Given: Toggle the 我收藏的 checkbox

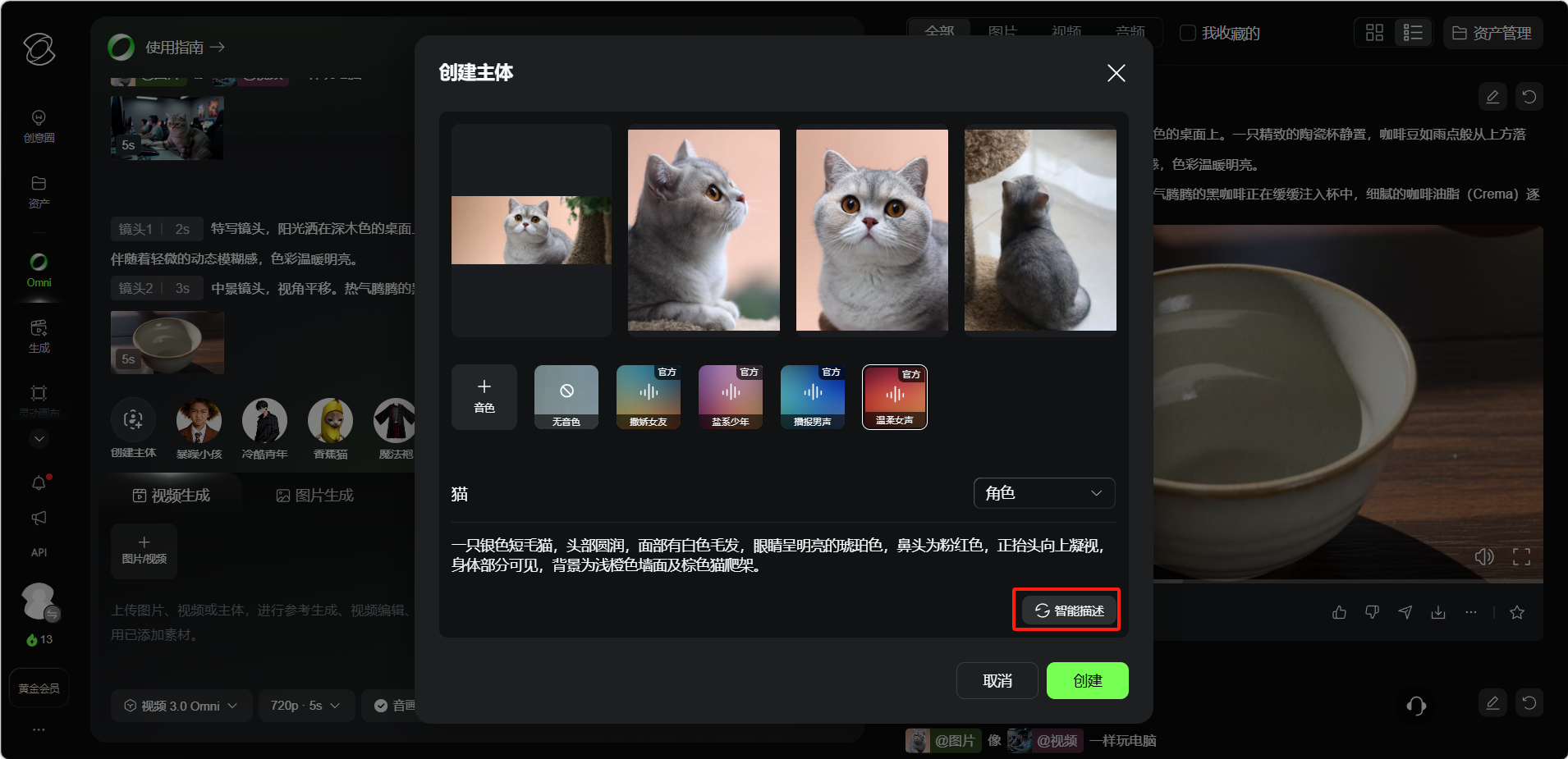Looking at the screenshot, I should click(1187, 33).
